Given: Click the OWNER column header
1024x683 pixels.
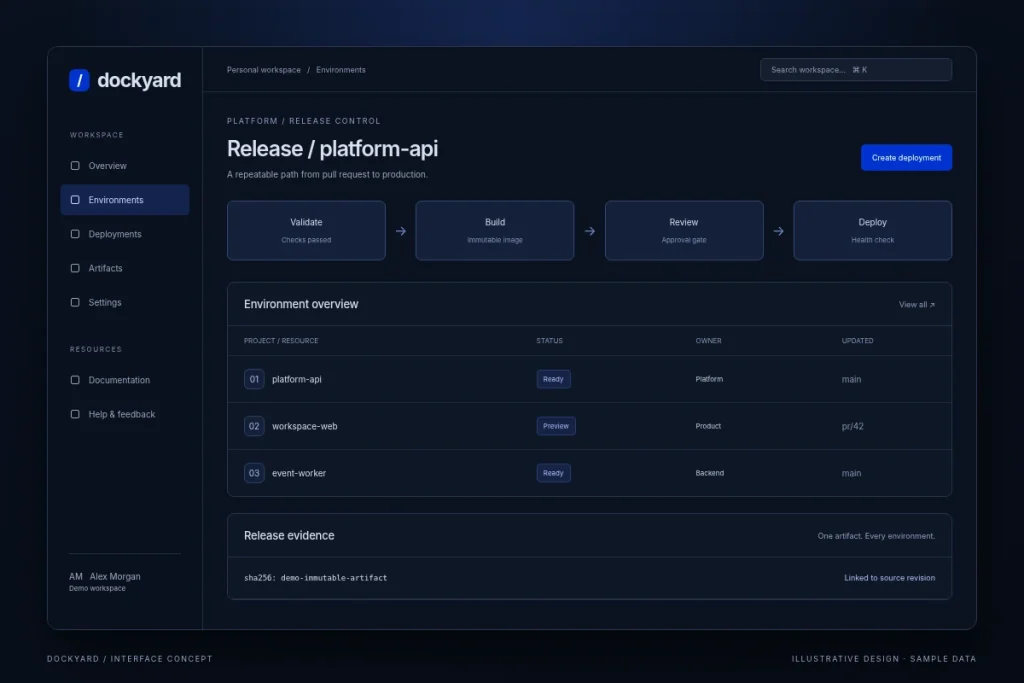Looking at the screenshot, I should click(x=709, y=341).
